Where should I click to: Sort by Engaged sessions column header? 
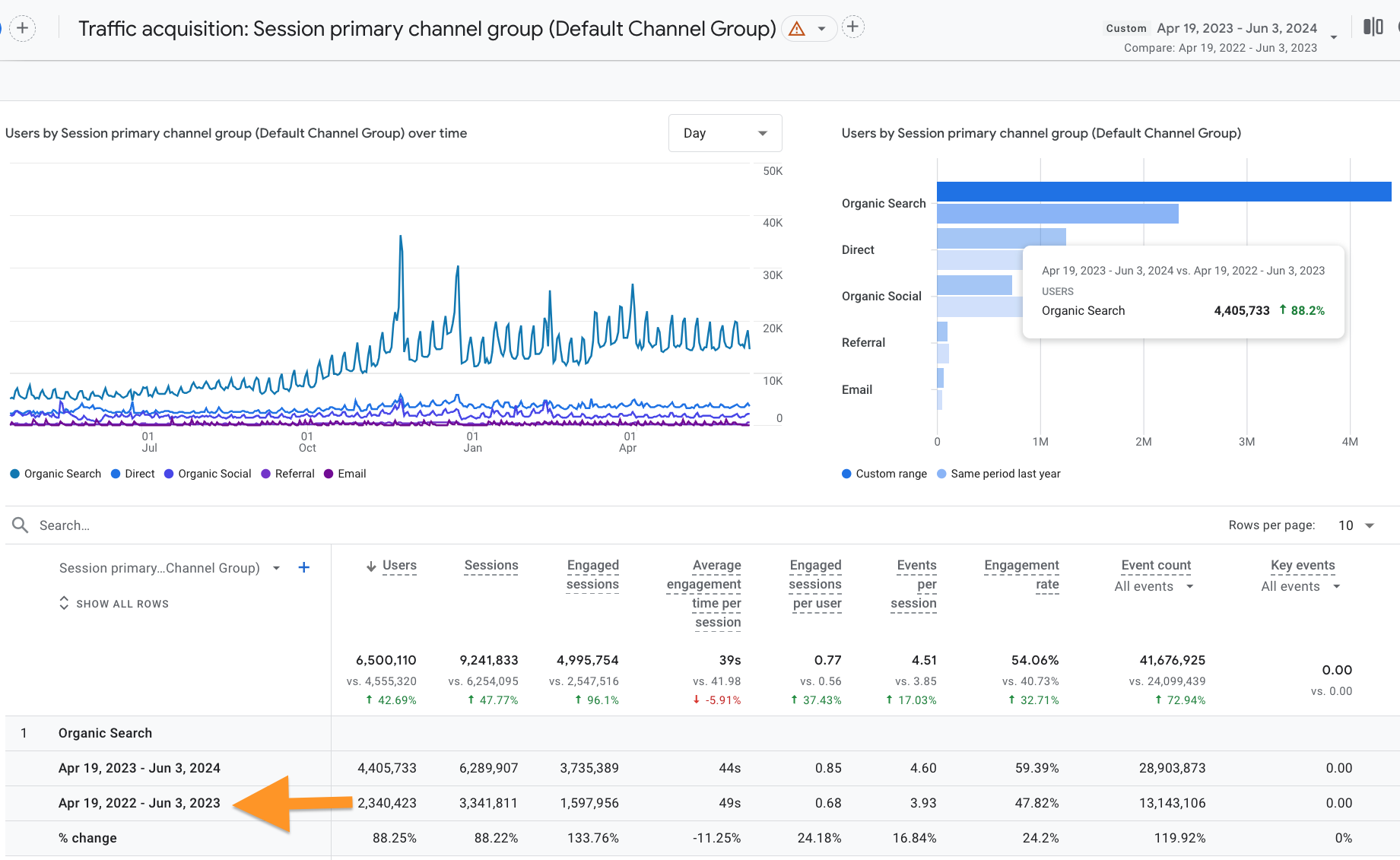tap(592, 575)
